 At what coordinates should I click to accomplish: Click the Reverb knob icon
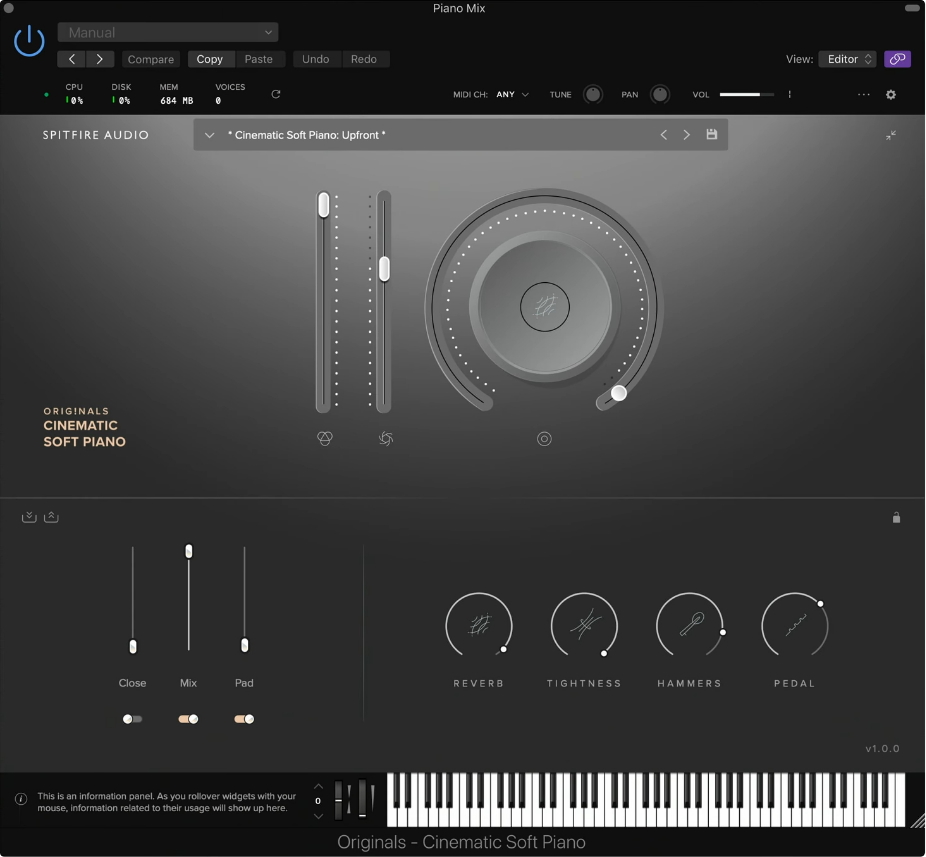tap(479, 626)
